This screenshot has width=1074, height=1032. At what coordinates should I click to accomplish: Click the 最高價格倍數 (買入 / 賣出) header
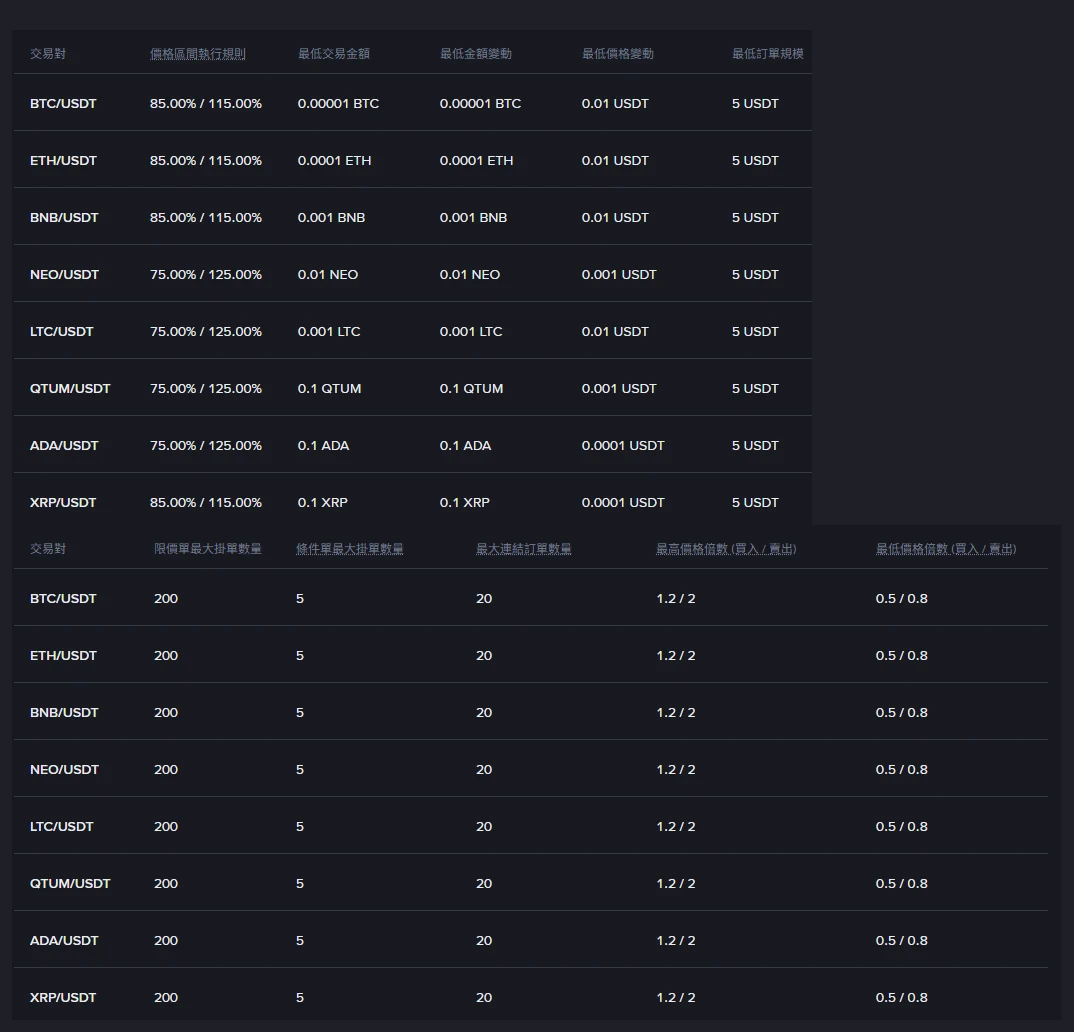click(726, 549)
